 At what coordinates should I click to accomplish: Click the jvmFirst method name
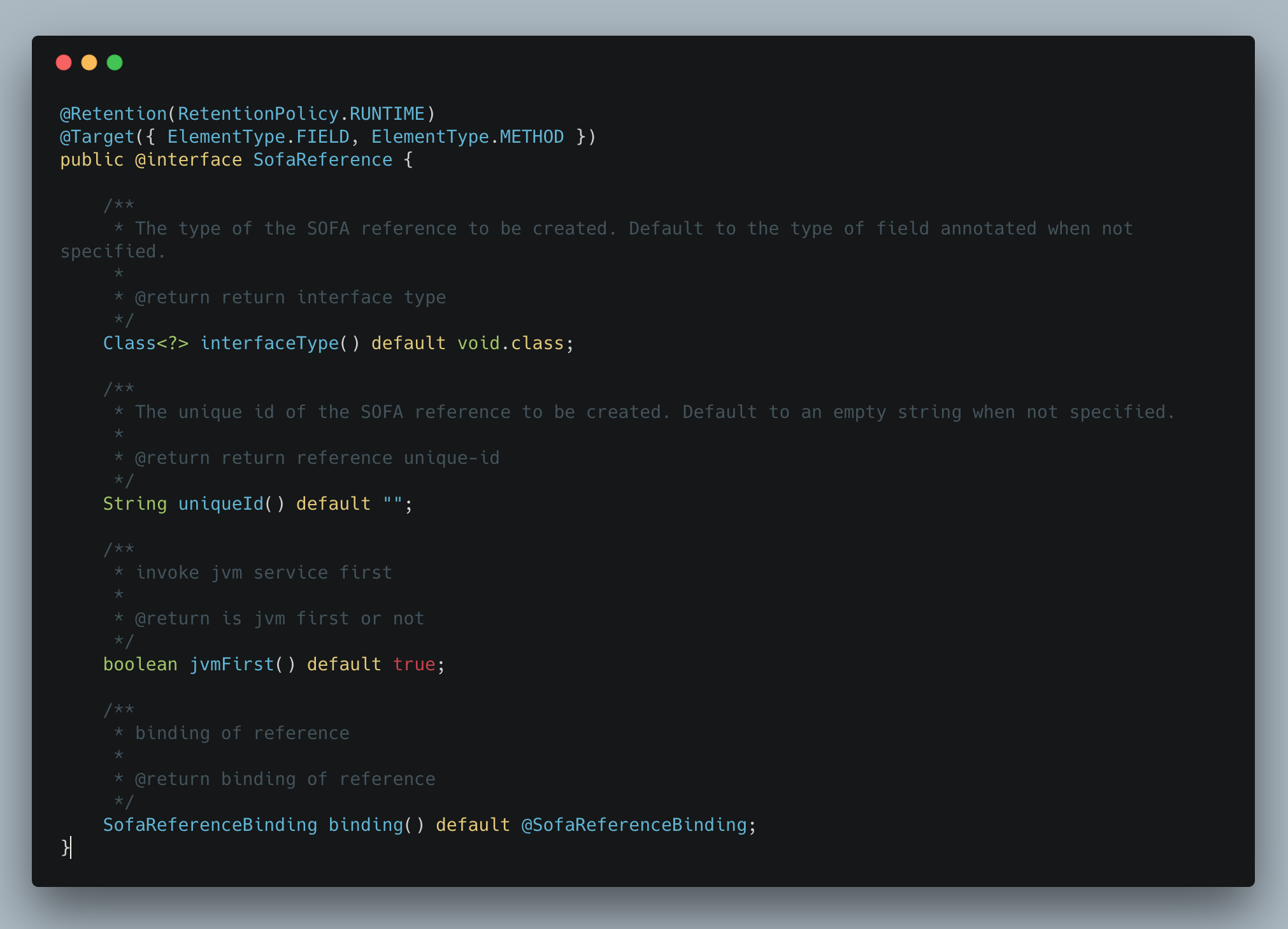point(232,665)
